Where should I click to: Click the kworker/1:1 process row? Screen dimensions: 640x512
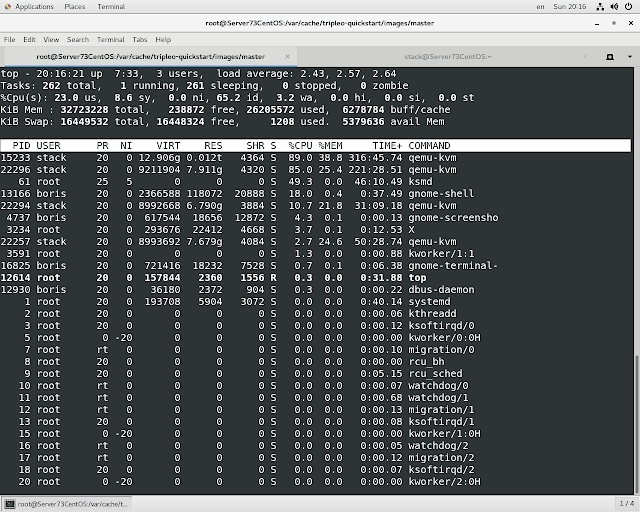315,254
